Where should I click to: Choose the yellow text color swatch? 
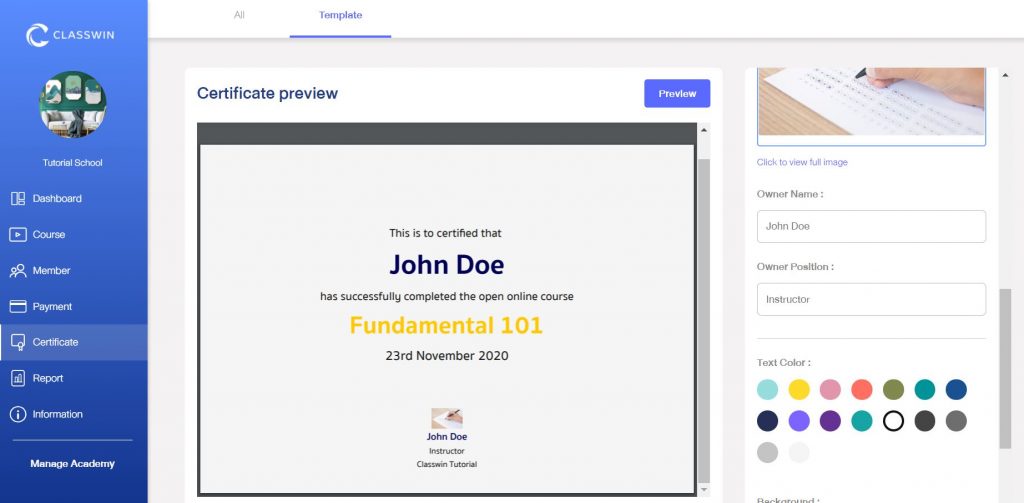point(799,390)
